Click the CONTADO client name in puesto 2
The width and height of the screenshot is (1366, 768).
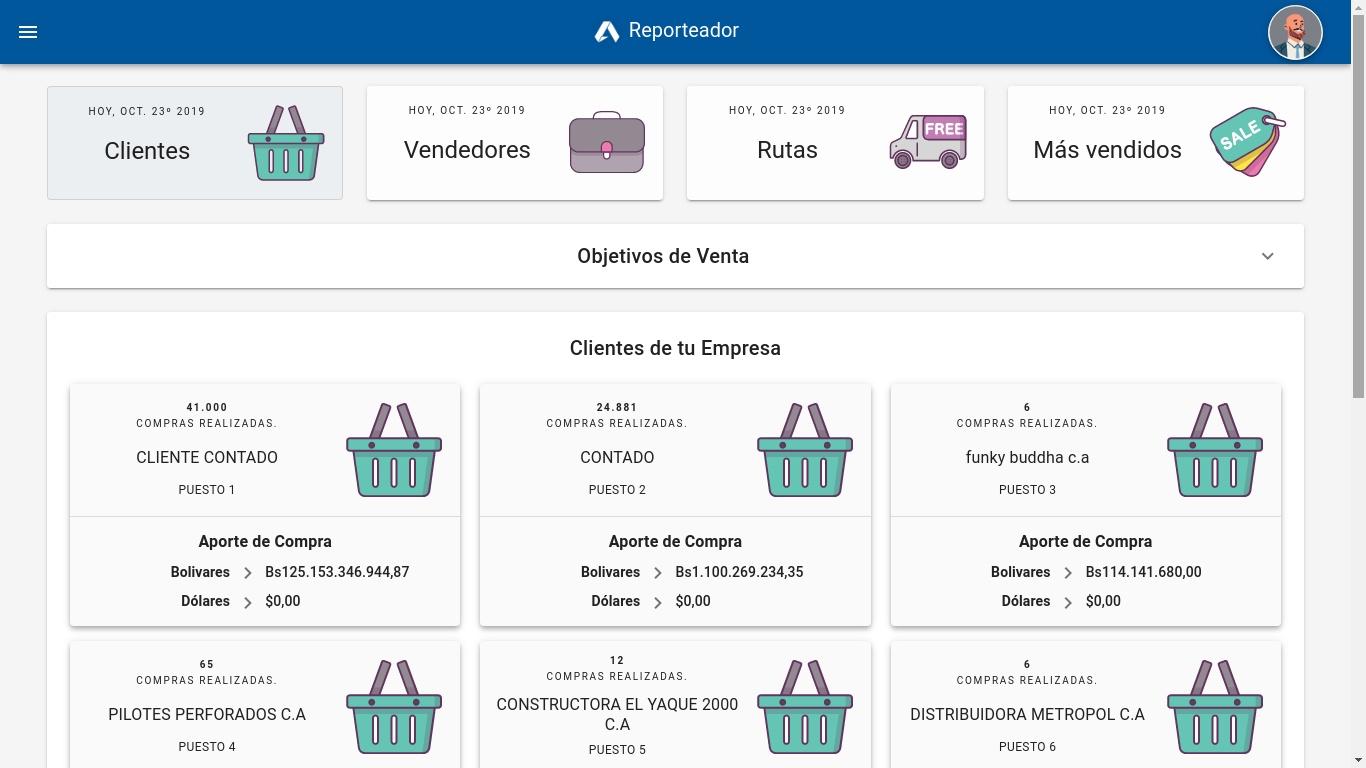(617, 457)
